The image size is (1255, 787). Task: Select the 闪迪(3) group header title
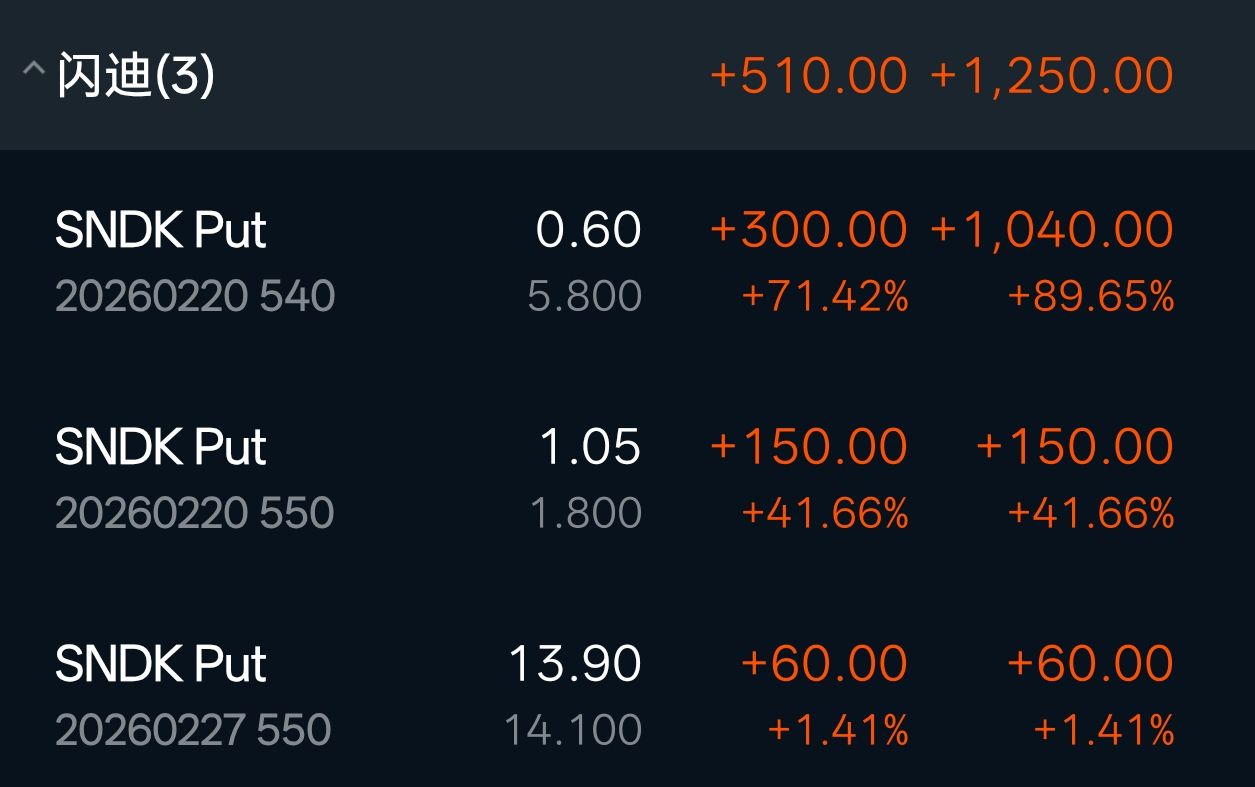(135, 76)
